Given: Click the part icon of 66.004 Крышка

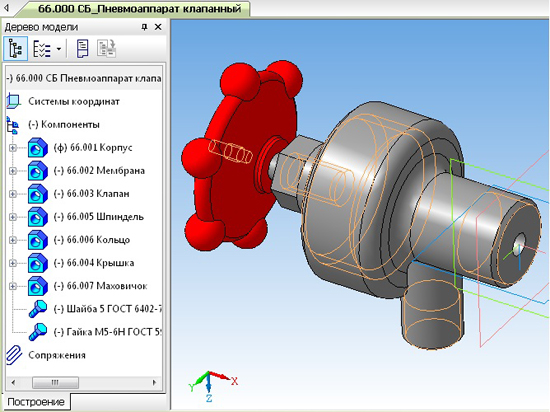Looking at the screenshot, I should pos(38,263).
